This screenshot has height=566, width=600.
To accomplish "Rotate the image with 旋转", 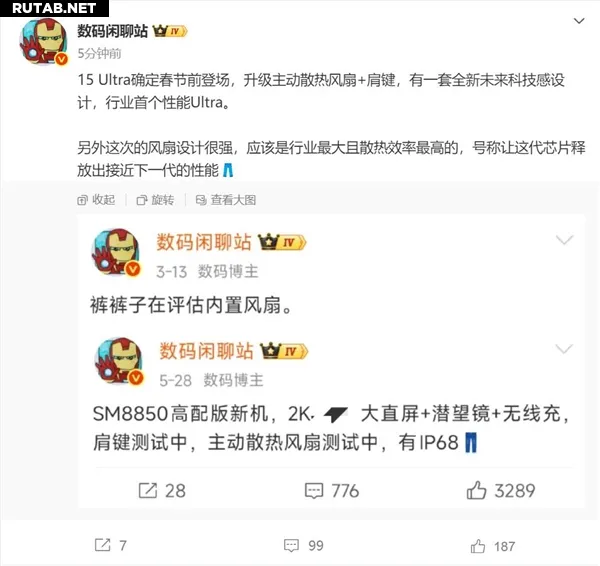I will pyautogui.click(x=155, y=200).
